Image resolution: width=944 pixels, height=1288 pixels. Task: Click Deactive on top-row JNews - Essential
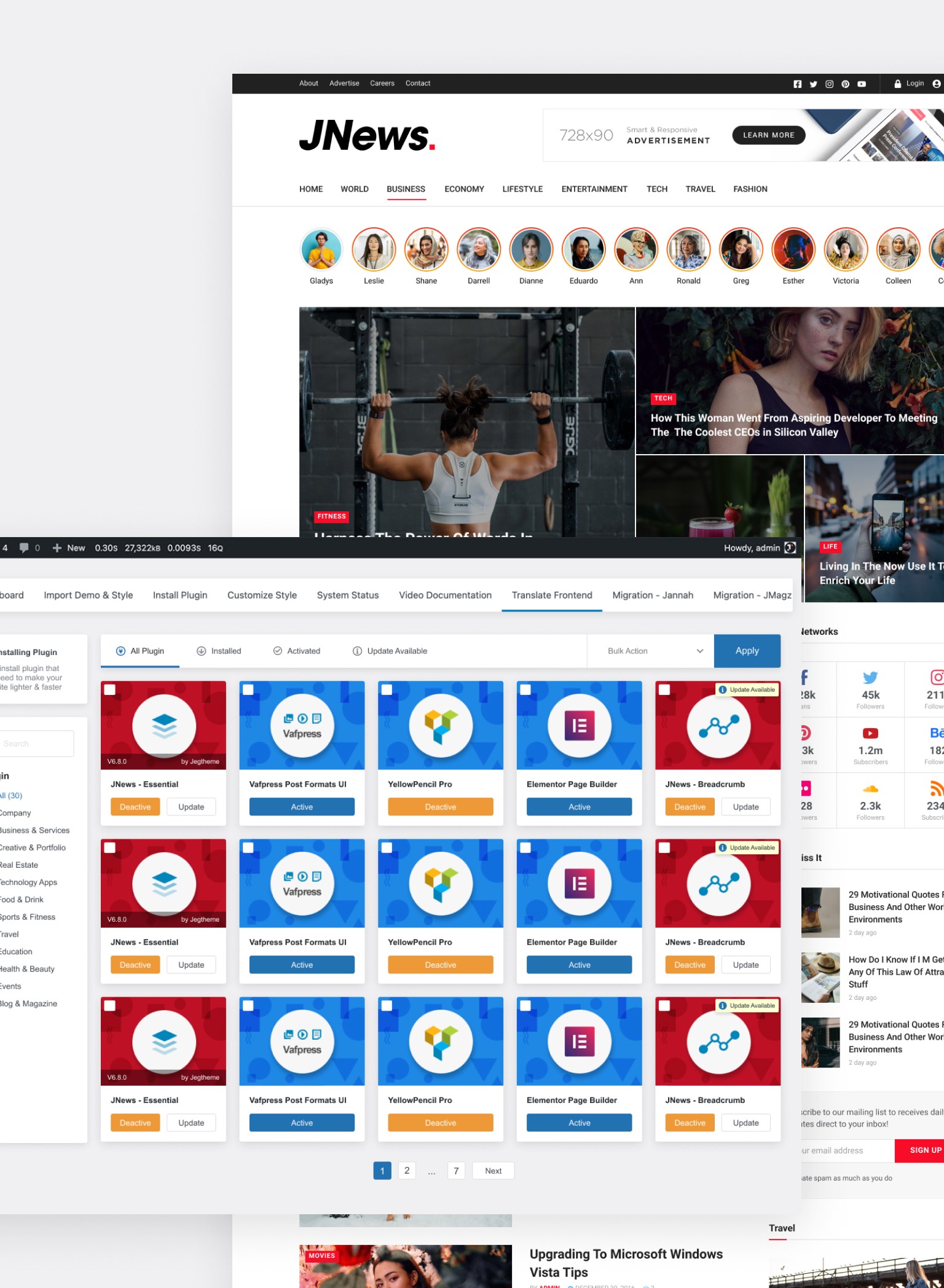(135, 807)
